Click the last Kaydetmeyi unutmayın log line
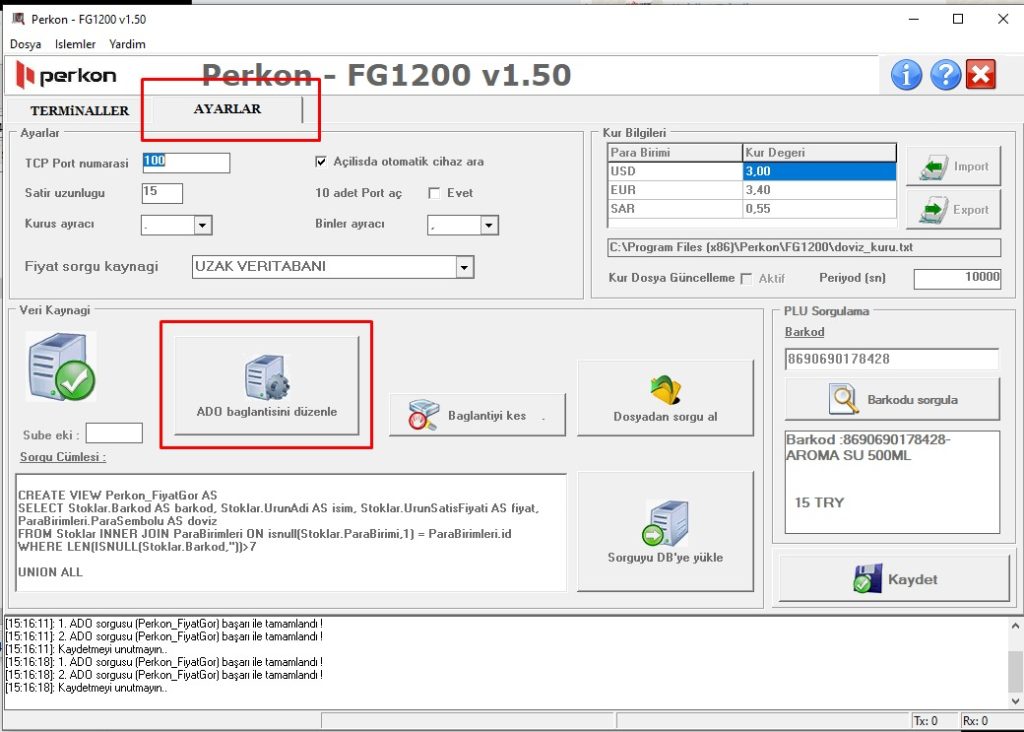Screen dimensions: 1024x732 pos(86,688)
